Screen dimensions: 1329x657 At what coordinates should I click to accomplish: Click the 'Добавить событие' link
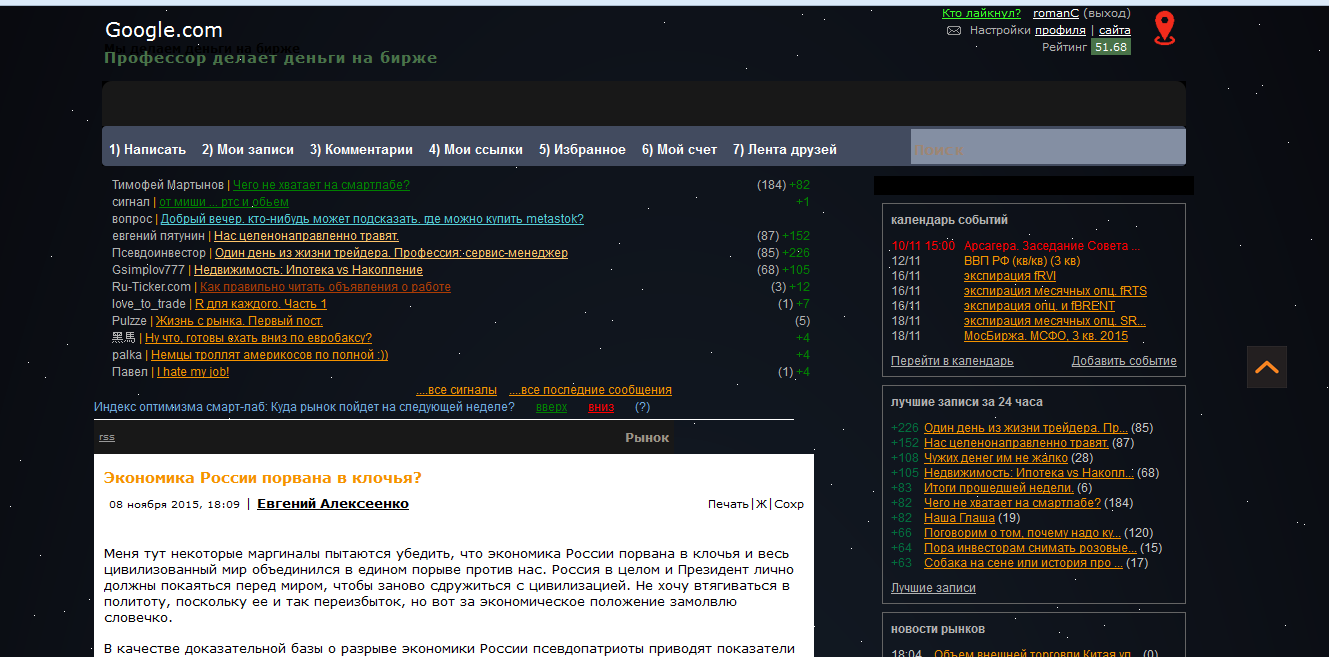tap(1124, 361)
